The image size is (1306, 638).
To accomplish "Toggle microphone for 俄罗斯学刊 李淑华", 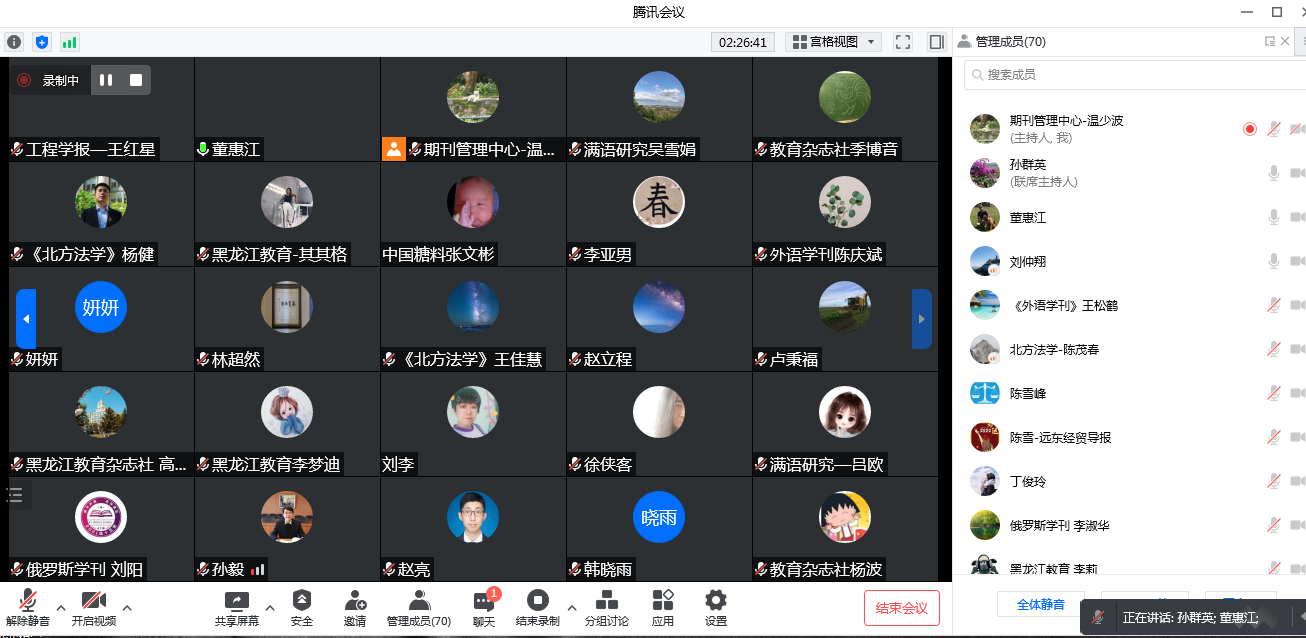I will click(1274, 525).
